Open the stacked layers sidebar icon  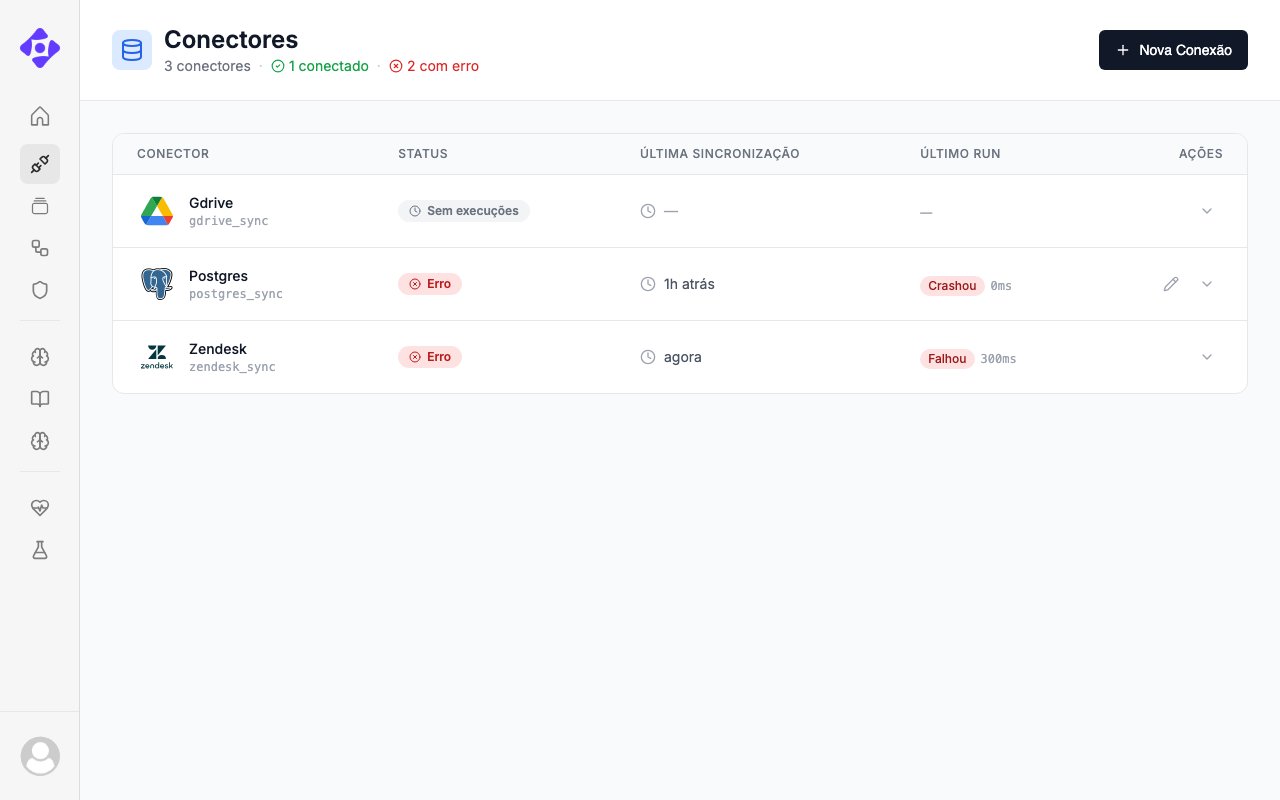(x=40, y=206)
